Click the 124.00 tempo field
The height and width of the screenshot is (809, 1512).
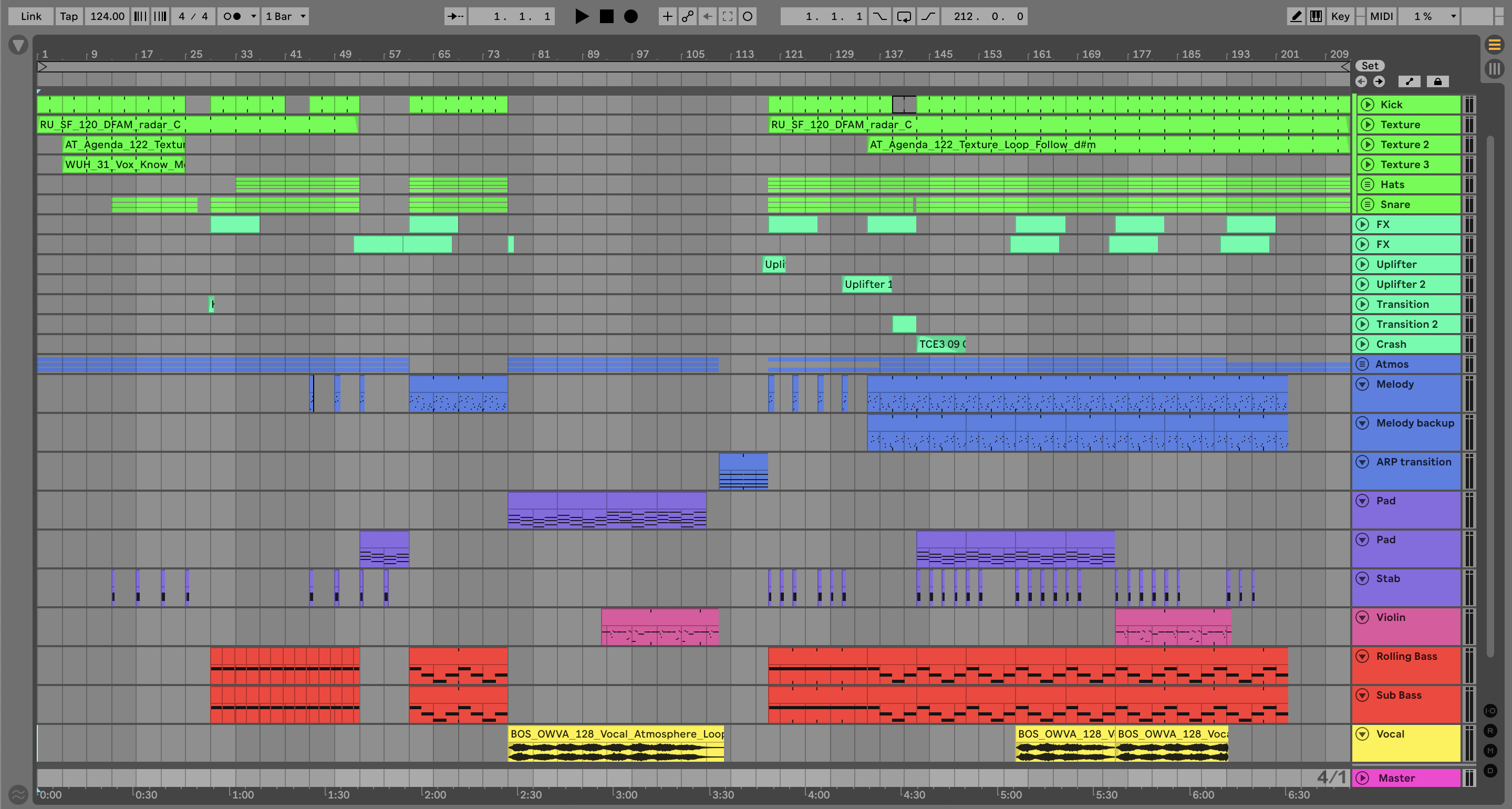coord(107,16)
